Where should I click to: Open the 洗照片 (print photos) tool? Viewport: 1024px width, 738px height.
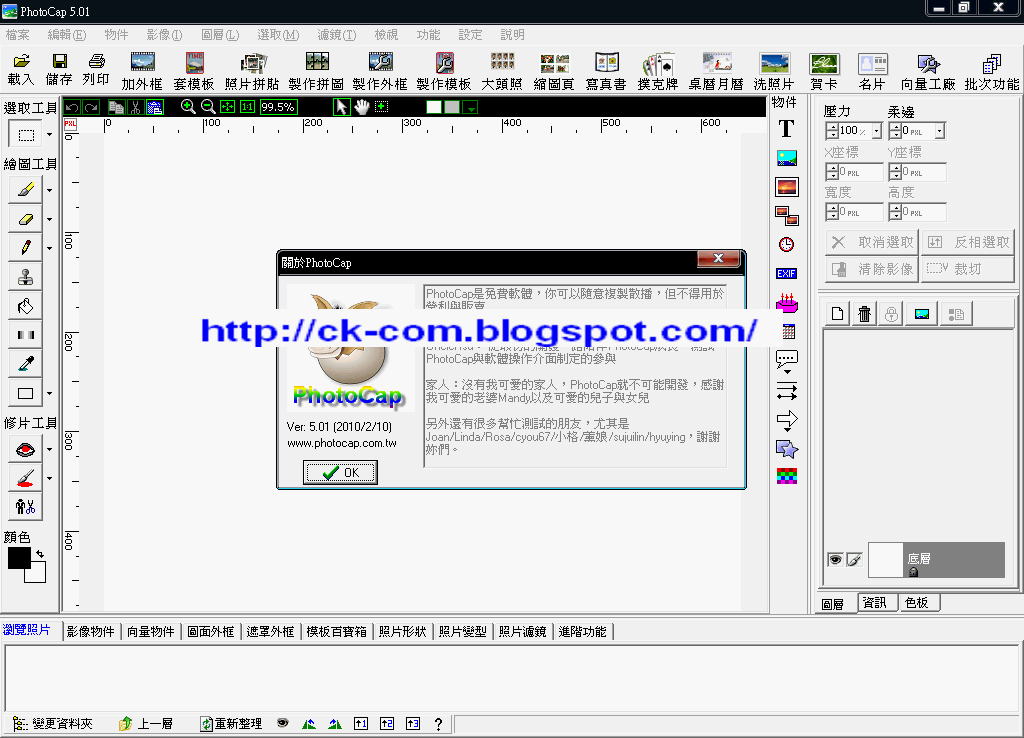click(774, 71)
